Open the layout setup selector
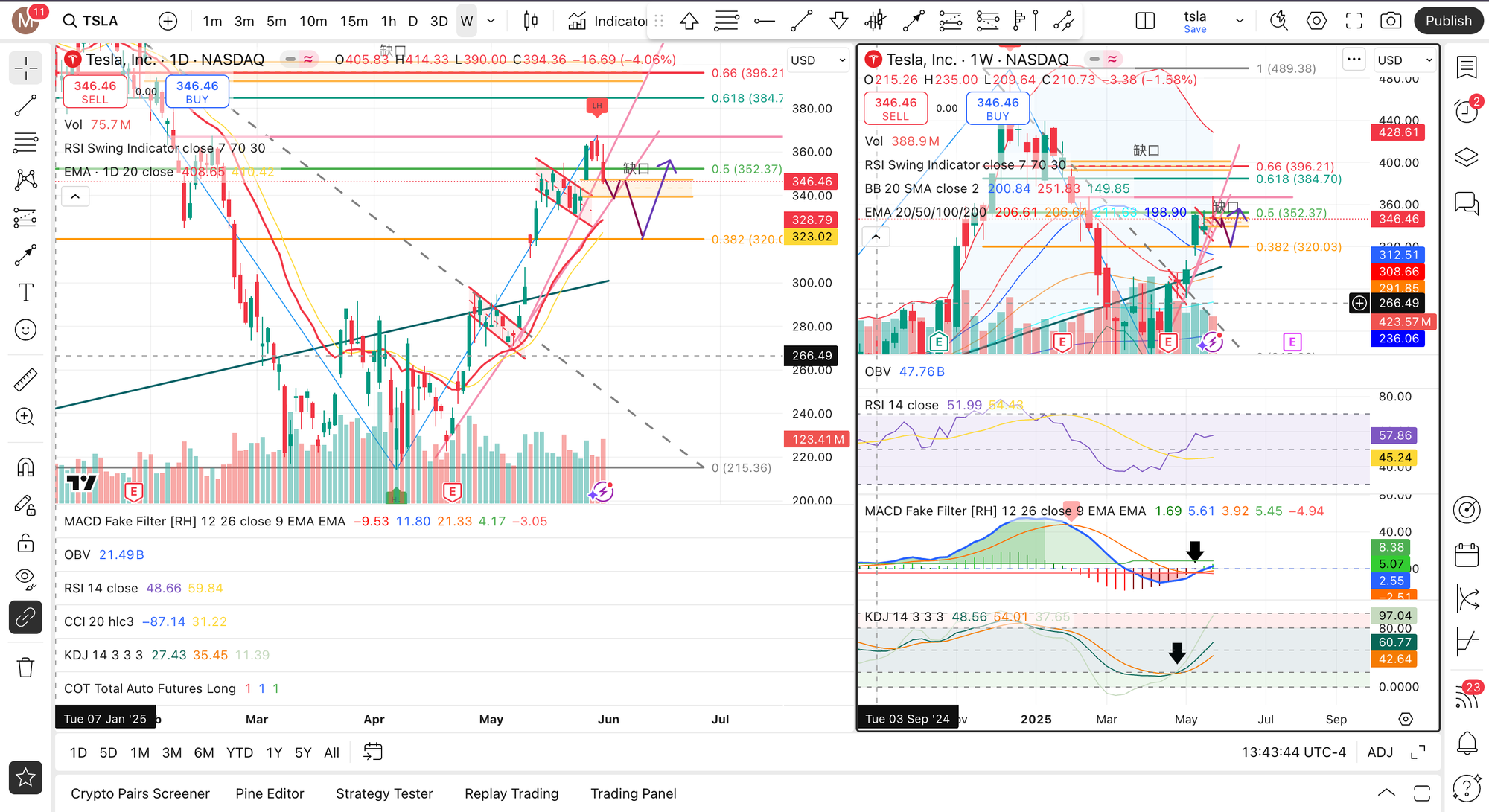The image size is (1489, 812). 1145,21
